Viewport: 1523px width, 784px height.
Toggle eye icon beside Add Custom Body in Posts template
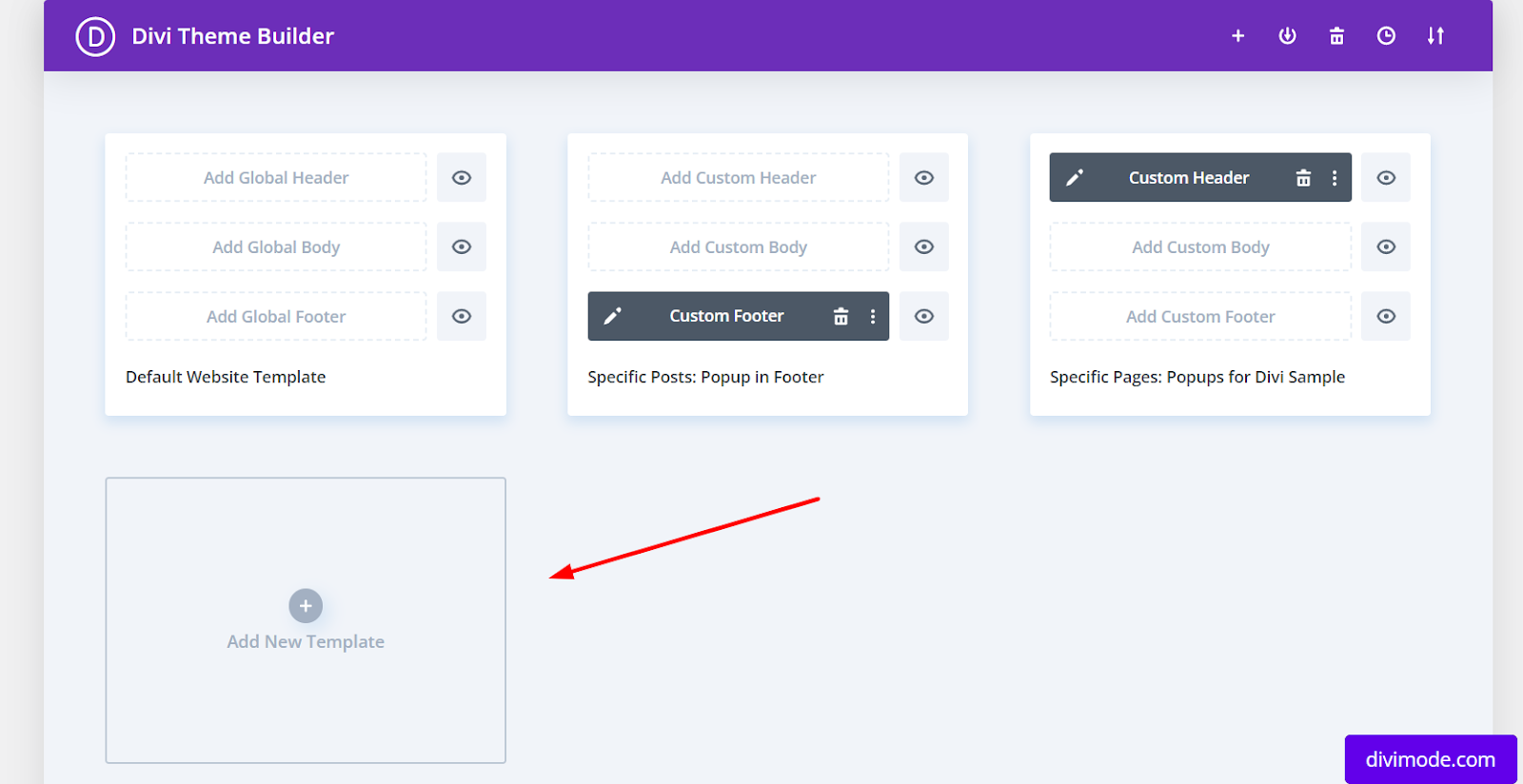coord(923,246)
